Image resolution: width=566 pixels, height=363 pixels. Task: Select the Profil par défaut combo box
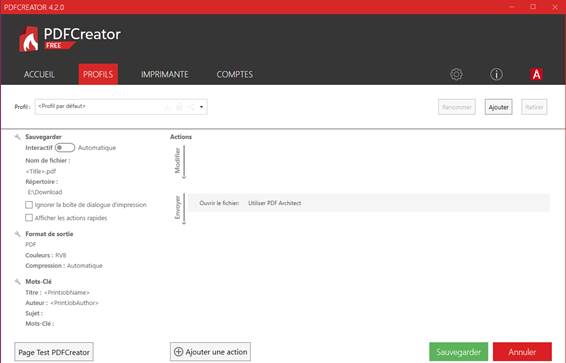(x=121, y=107)
